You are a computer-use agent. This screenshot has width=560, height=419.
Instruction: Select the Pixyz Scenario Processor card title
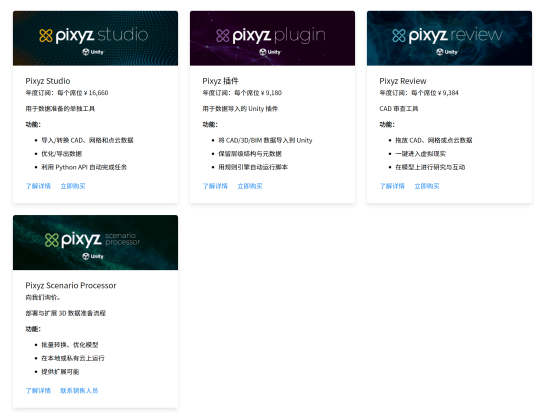[71, 285]
